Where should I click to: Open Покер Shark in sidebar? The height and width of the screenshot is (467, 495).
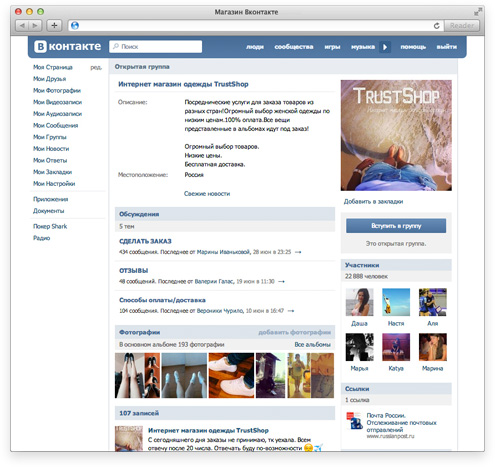coord(50,226)
